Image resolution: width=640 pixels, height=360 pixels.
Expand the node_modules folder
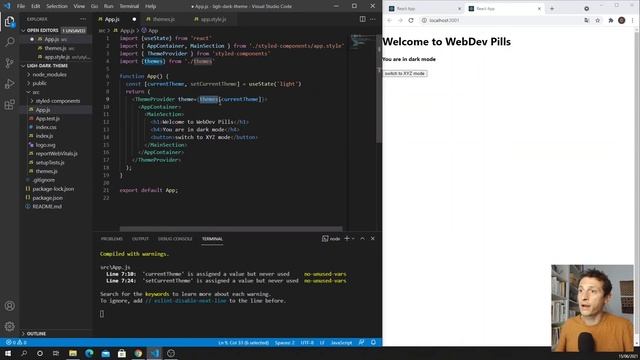pyautogui.click(x=49, y=75)
